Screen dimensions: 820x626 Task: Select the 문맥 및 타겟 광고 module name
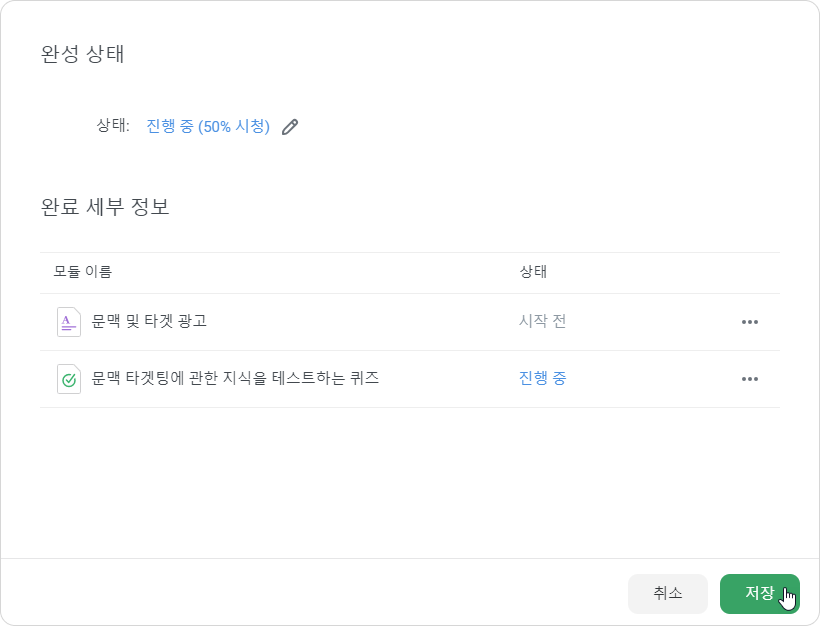point(149,321)
